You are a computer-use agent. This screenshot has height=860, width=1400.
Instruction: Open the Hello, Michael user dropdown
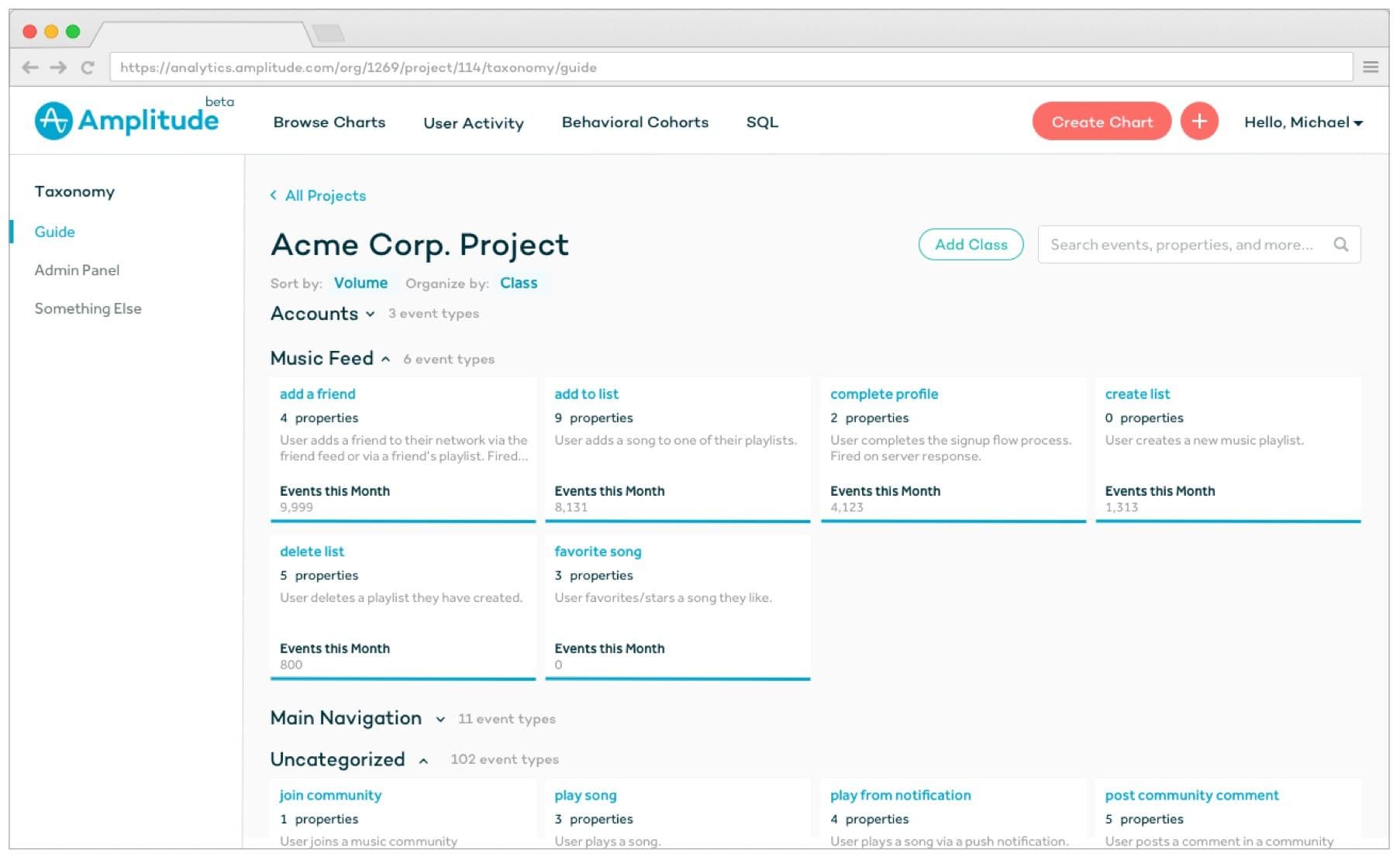1302,122
